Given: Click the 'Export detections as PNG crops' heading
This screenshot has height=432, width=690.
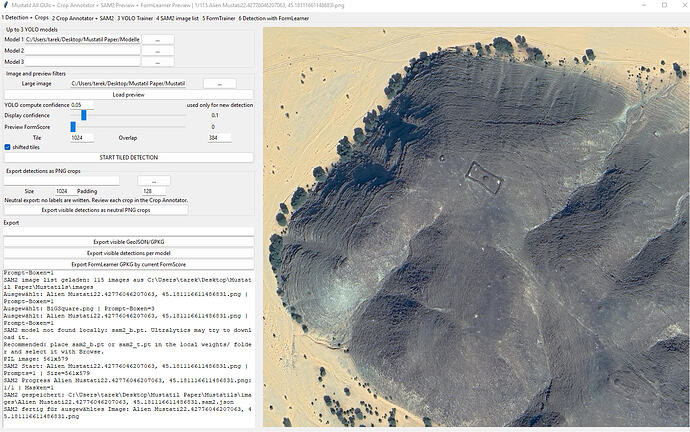Looking at the screenshot, I should pos(43,171).
